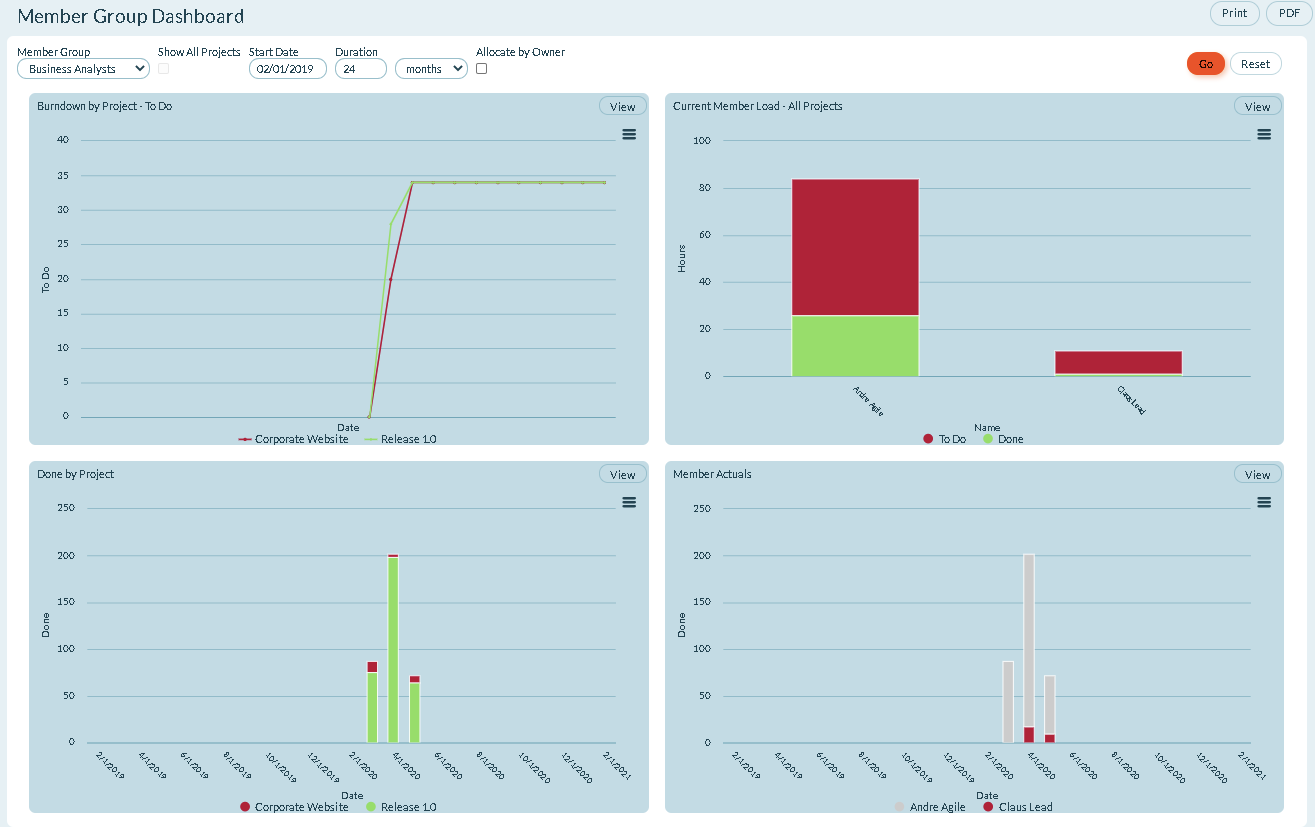1315x827 pixels.
Task: Click the 'Claus Lead' axis label in Member Load
Action: [1131, 400]
